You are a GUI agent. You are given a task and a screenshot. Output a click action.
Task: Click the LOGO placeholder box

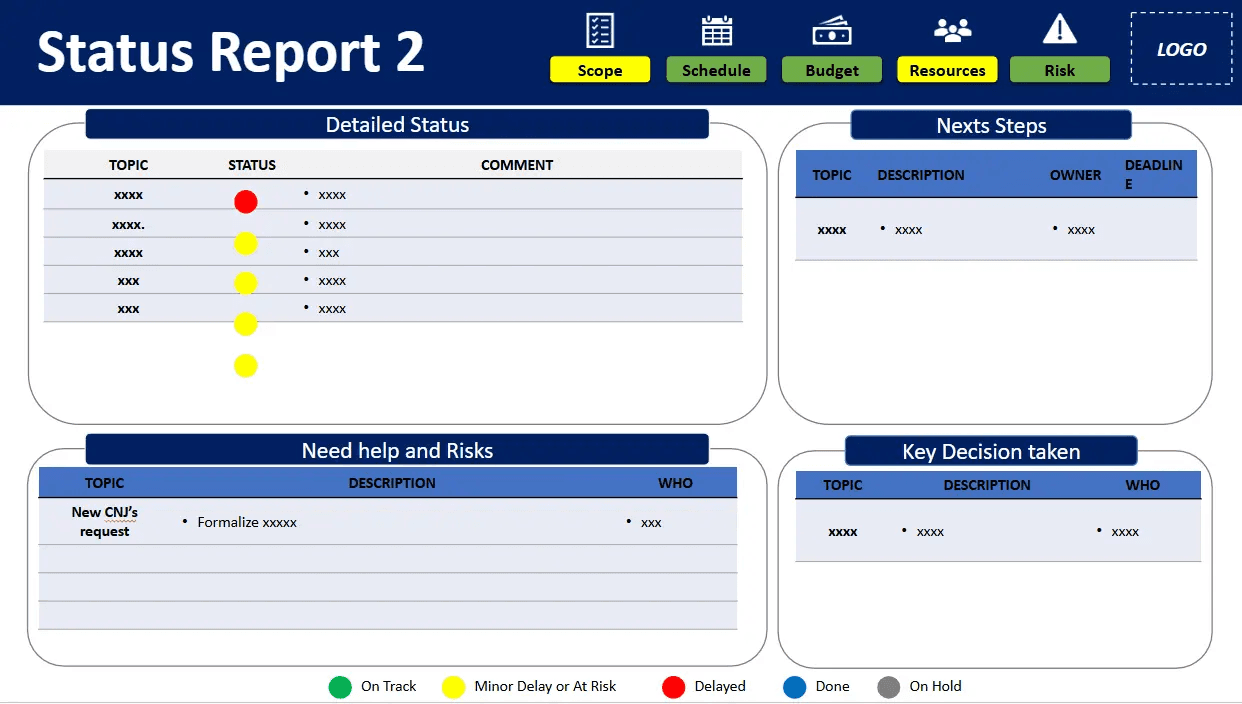1181,49
